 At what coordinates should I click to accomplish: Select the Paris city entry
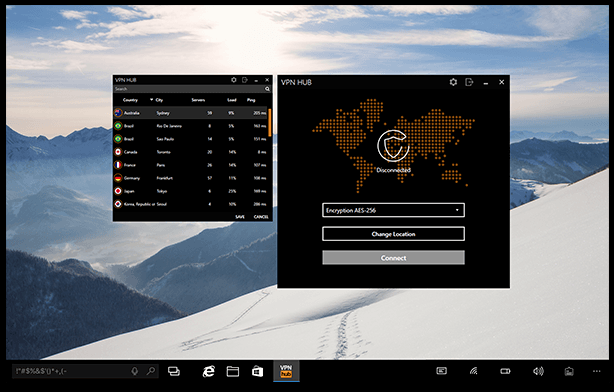pos(161,165)
